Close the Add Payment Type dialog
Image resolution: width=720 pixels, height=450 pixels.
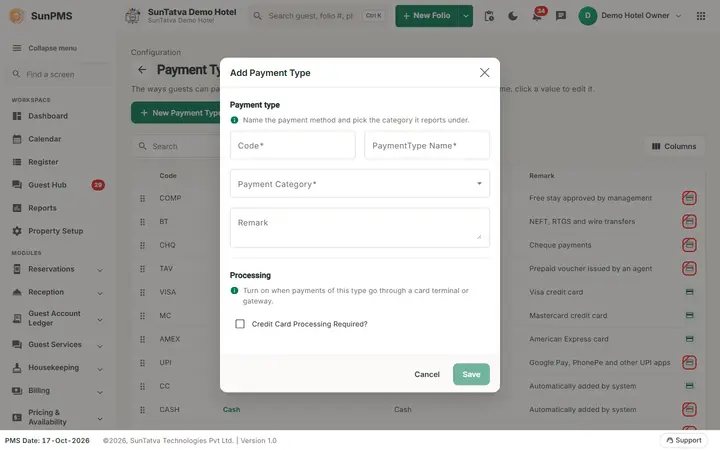[484, 73]
